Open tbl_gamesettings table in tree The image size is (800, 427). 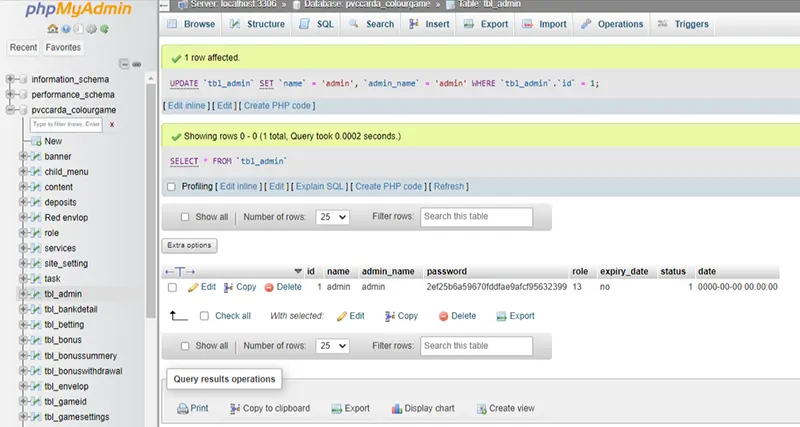77,417
